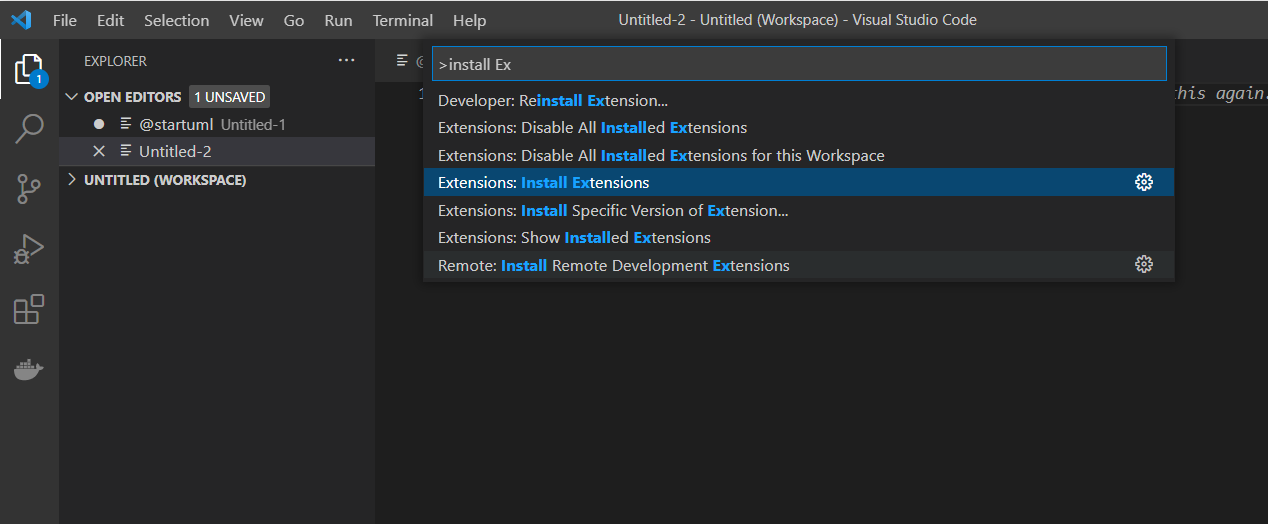Screen dimensions: 1268x524
Task: Close the Untitled-2 editor with X
Action: 99,152
